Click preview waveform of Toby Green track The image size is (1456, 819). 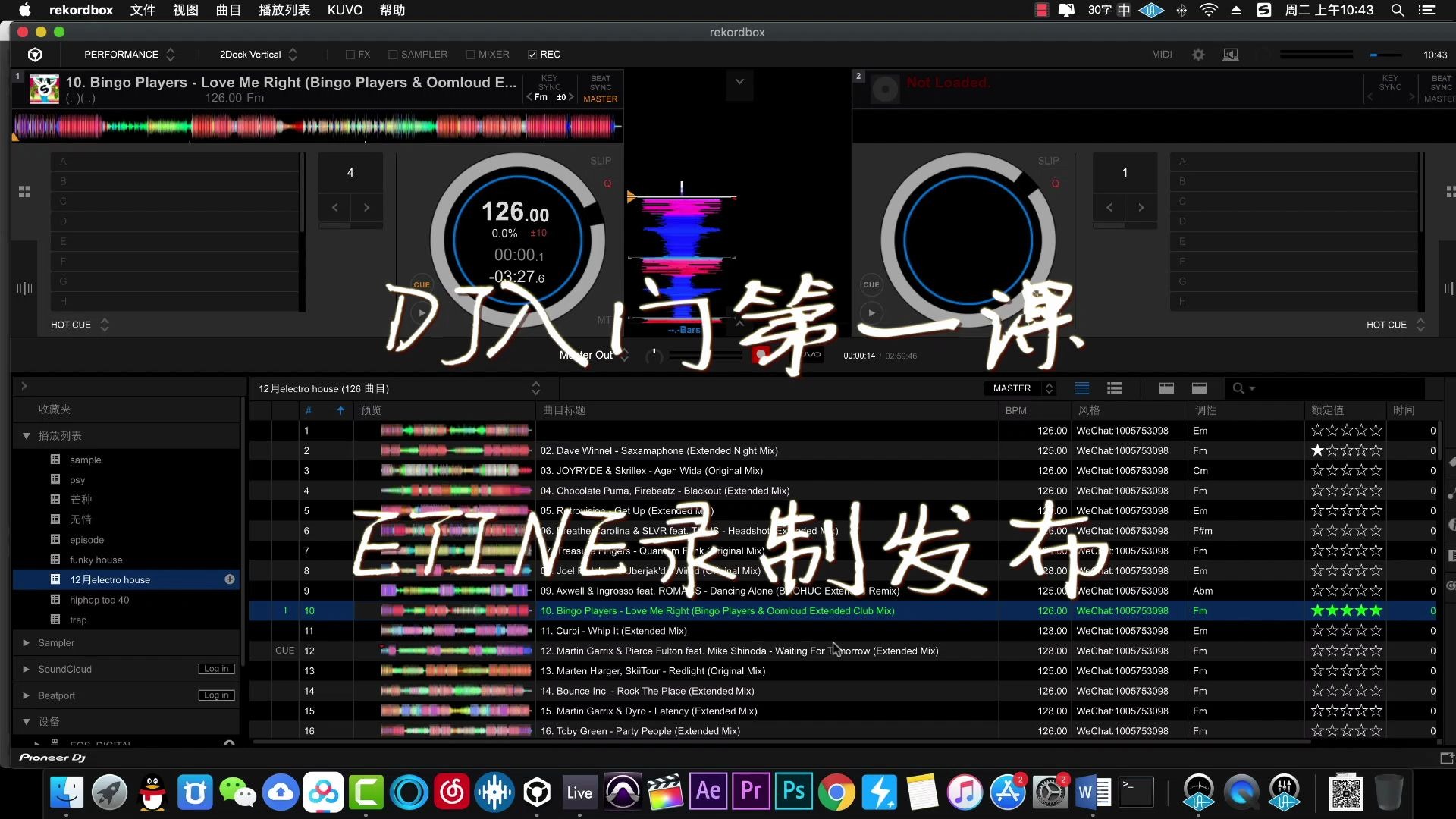pyautogui.click(x=455, y=731)
